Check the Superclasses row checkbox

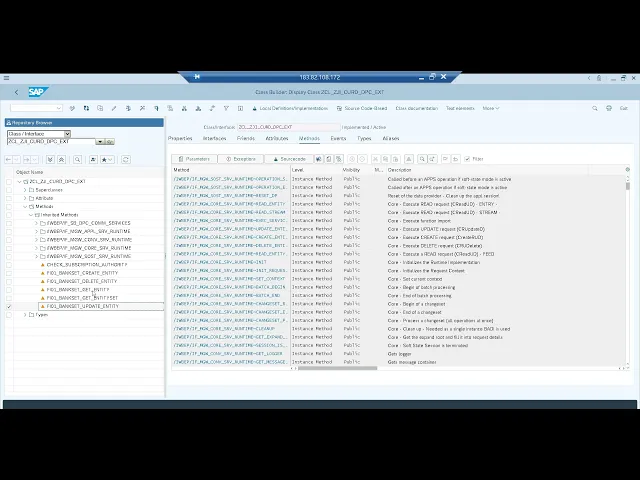[x=9, y=190]
